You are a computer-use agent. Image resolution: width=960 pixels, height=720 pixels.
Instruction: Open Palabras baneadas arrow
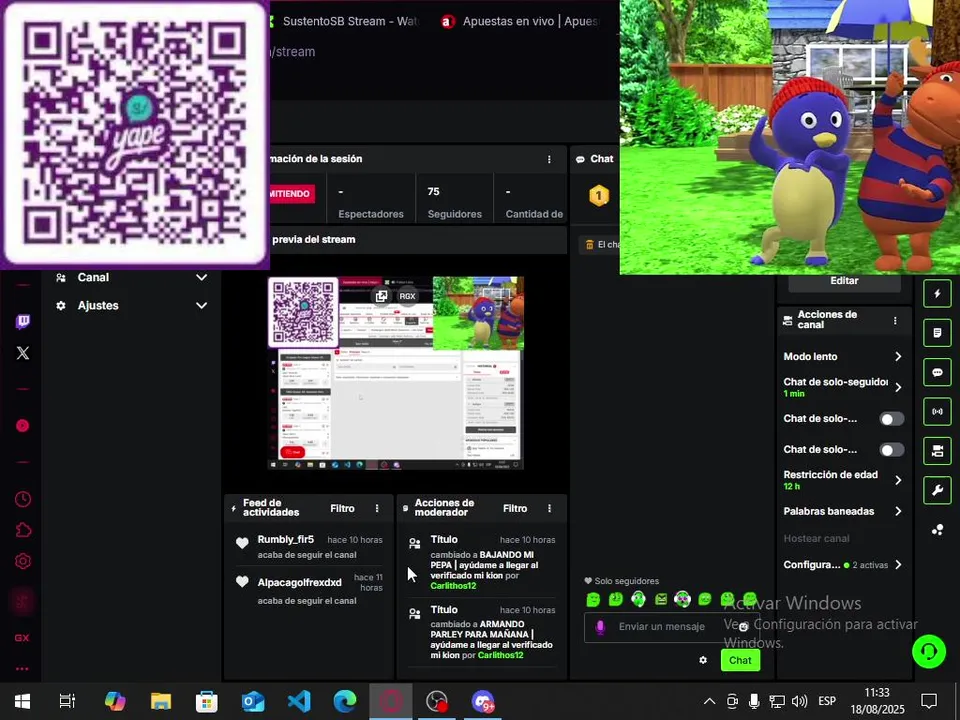point(898,511)
